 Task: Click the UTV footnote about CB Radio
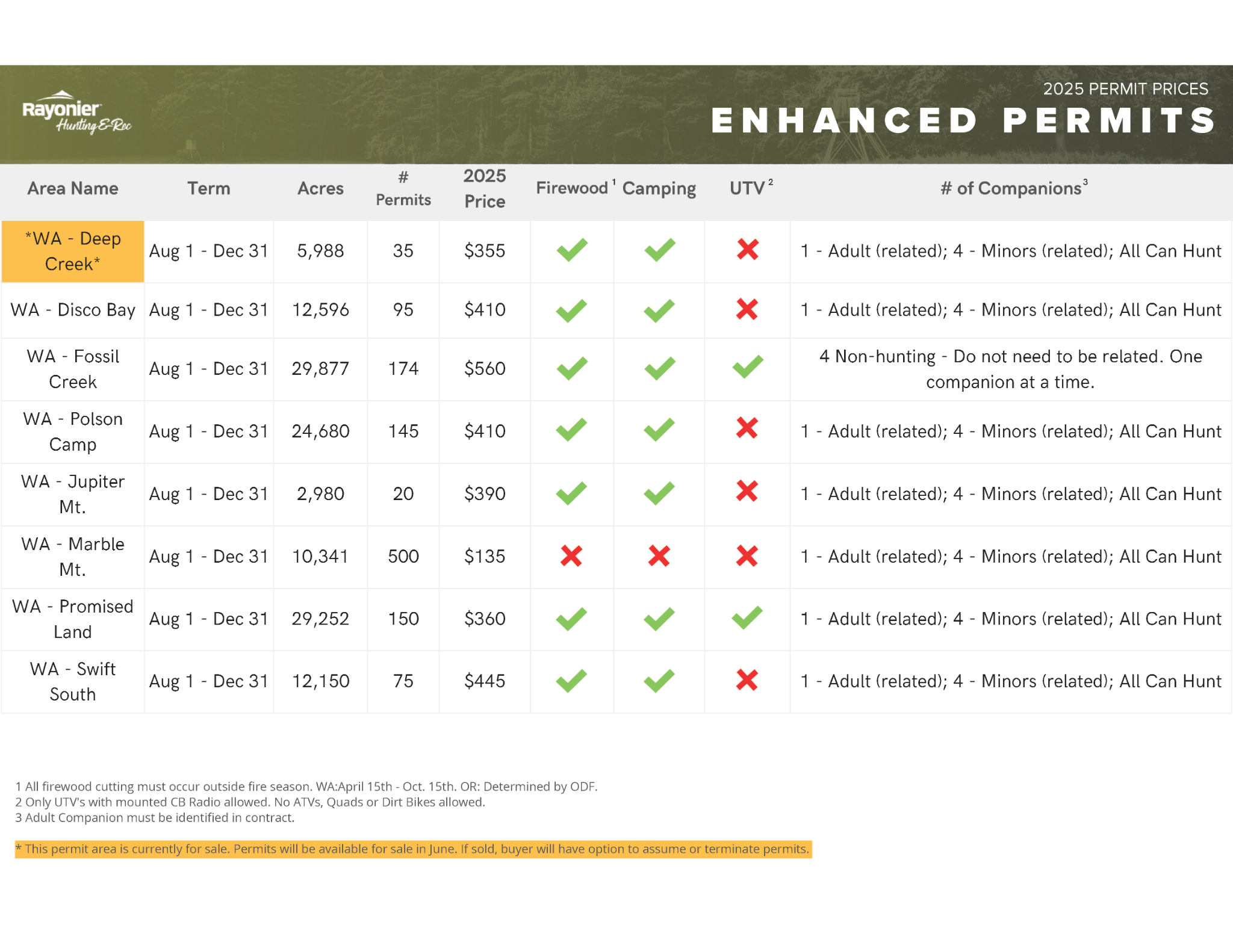pyautogui.click(x=250, y=802)
